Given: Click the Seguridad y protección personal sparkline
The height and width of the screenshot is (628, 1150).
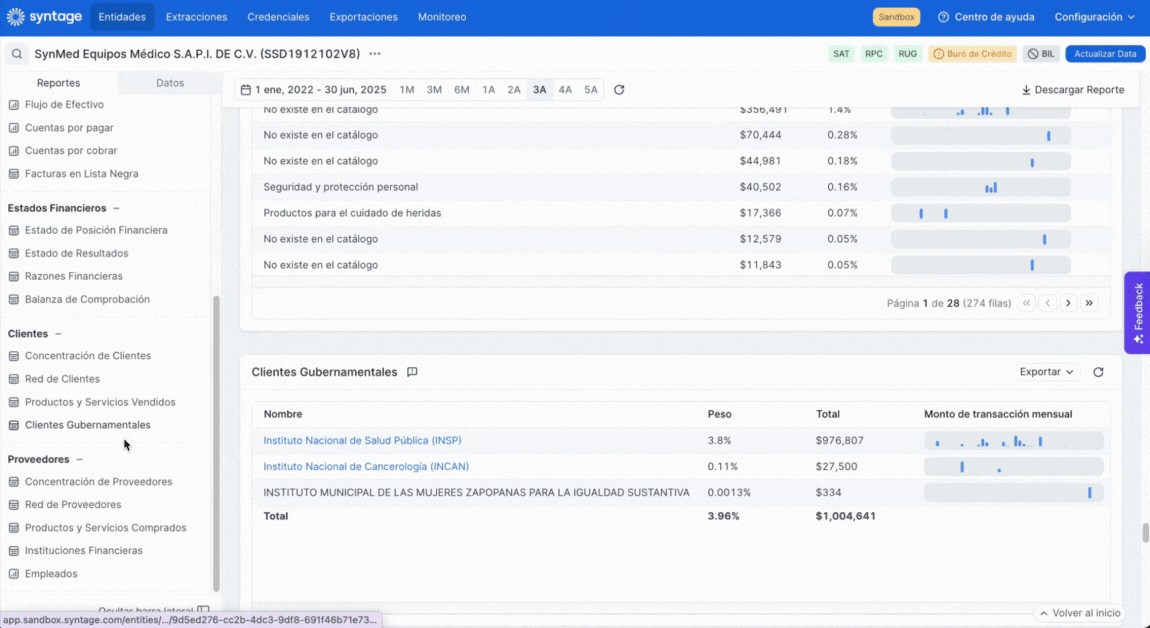Looking at the screenshot, I should (x=981, y=187).
